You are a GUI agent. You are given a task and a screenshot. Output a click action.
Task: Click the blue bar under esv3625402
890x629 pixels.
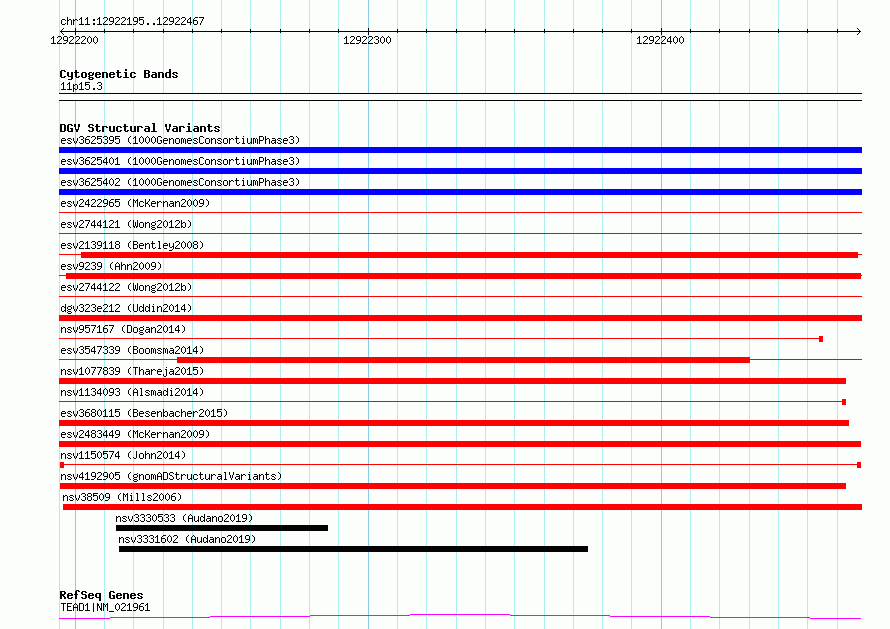coord(460,192)
